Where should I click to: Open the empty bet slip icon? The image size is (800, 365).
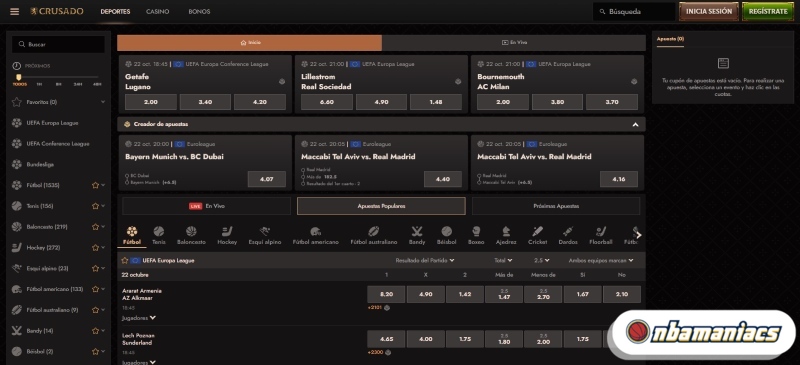pos(723,63)
